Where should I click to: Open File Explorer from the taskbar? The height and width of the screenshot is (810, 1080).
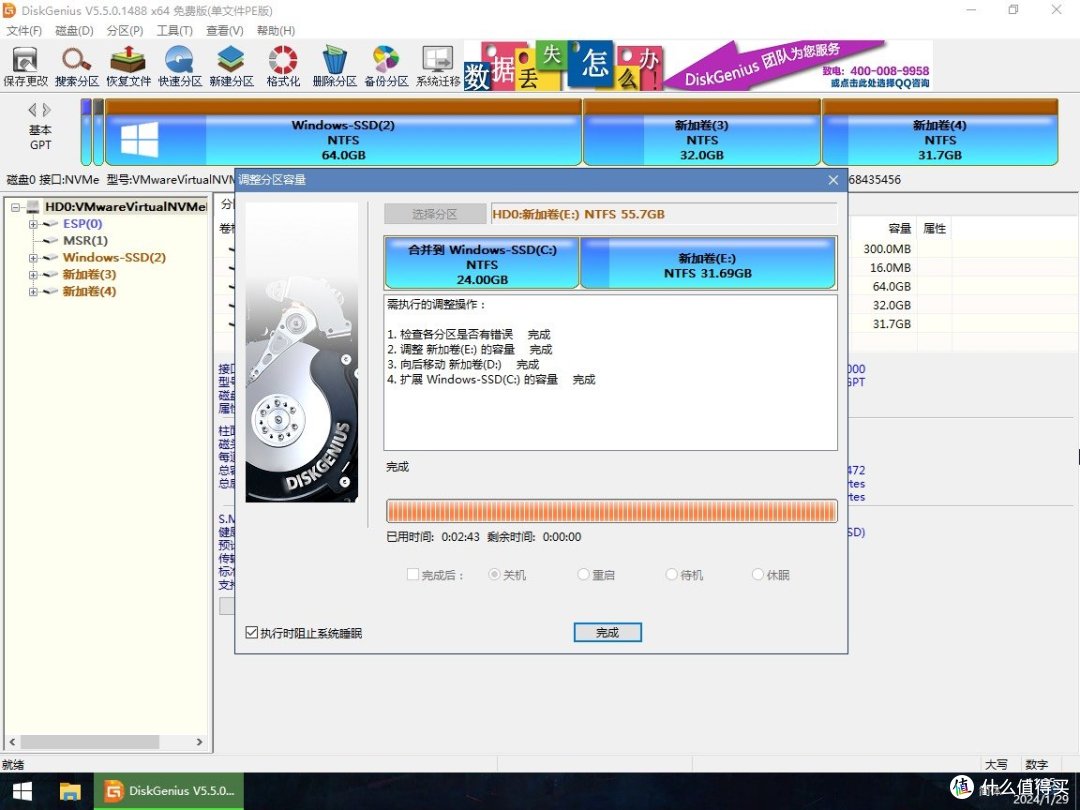point(70,791)
